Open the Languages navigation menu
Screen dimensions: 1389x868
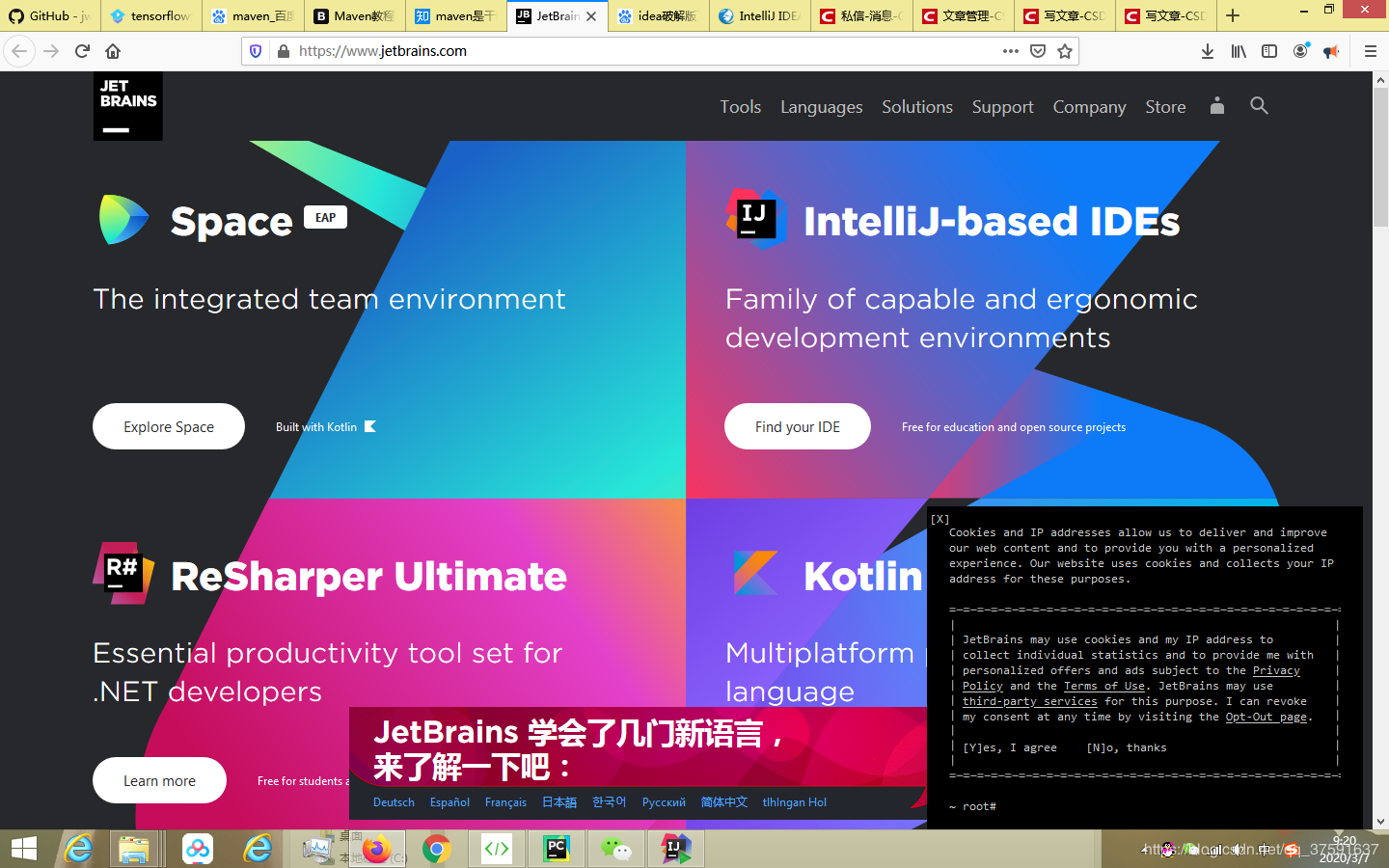tap(822, 107)
